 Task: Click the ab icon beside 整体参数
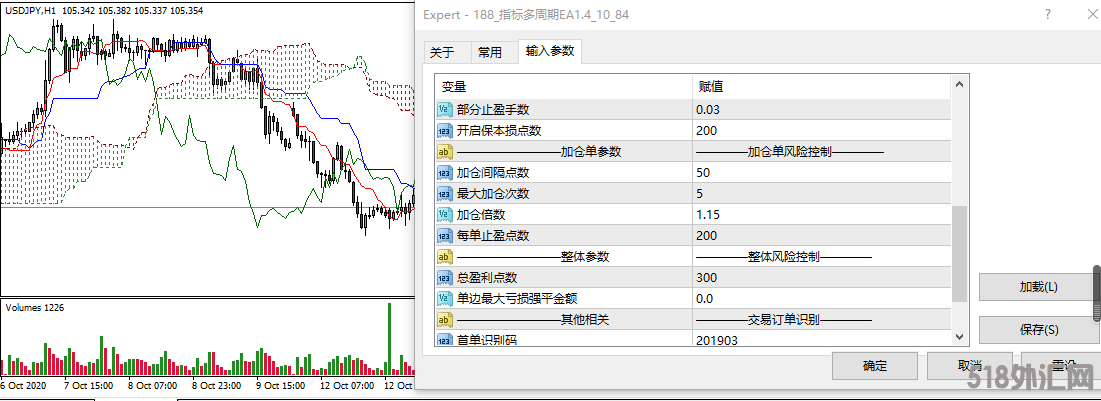pos(445,257)
